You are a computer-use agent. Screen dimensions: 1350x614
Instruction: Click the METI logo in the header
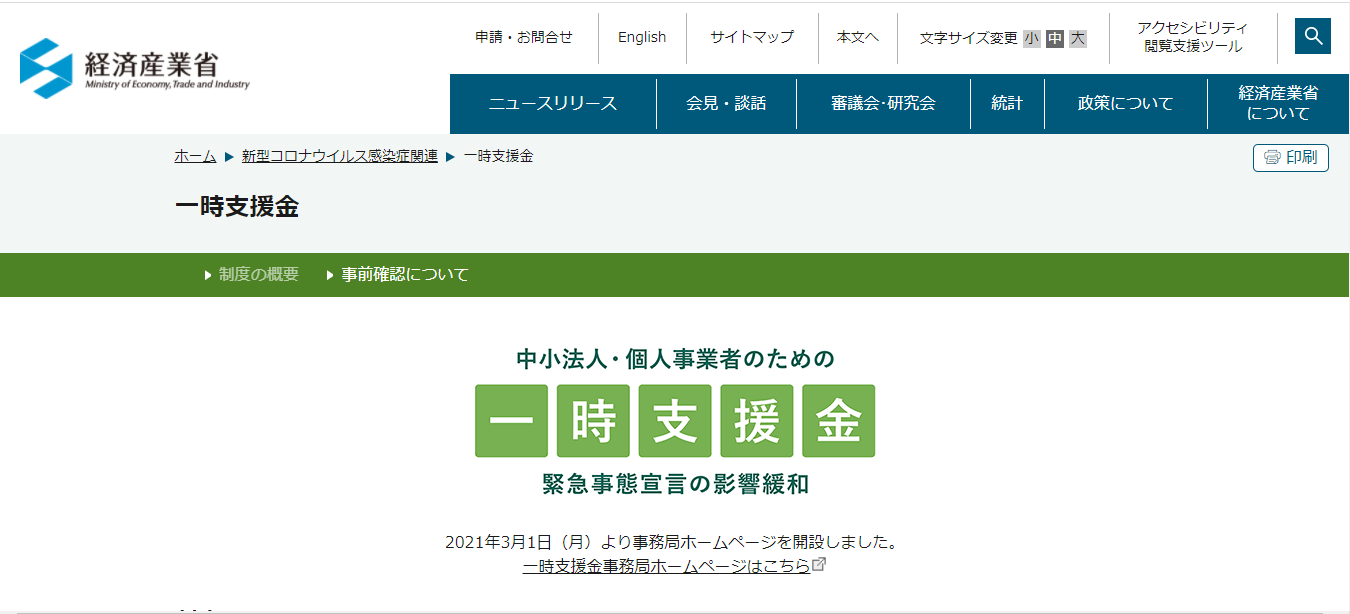pos(135,68)
